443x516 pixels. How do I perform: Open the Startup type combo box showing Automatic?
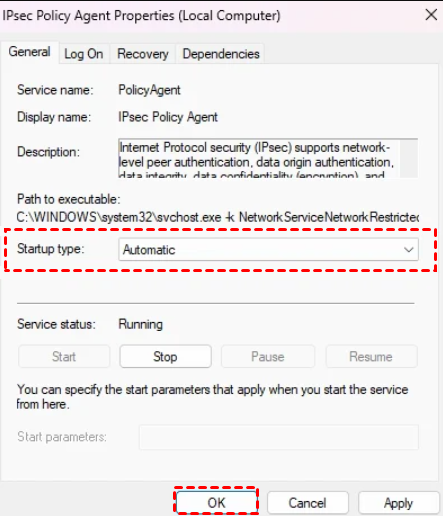[x=268, y=249]
